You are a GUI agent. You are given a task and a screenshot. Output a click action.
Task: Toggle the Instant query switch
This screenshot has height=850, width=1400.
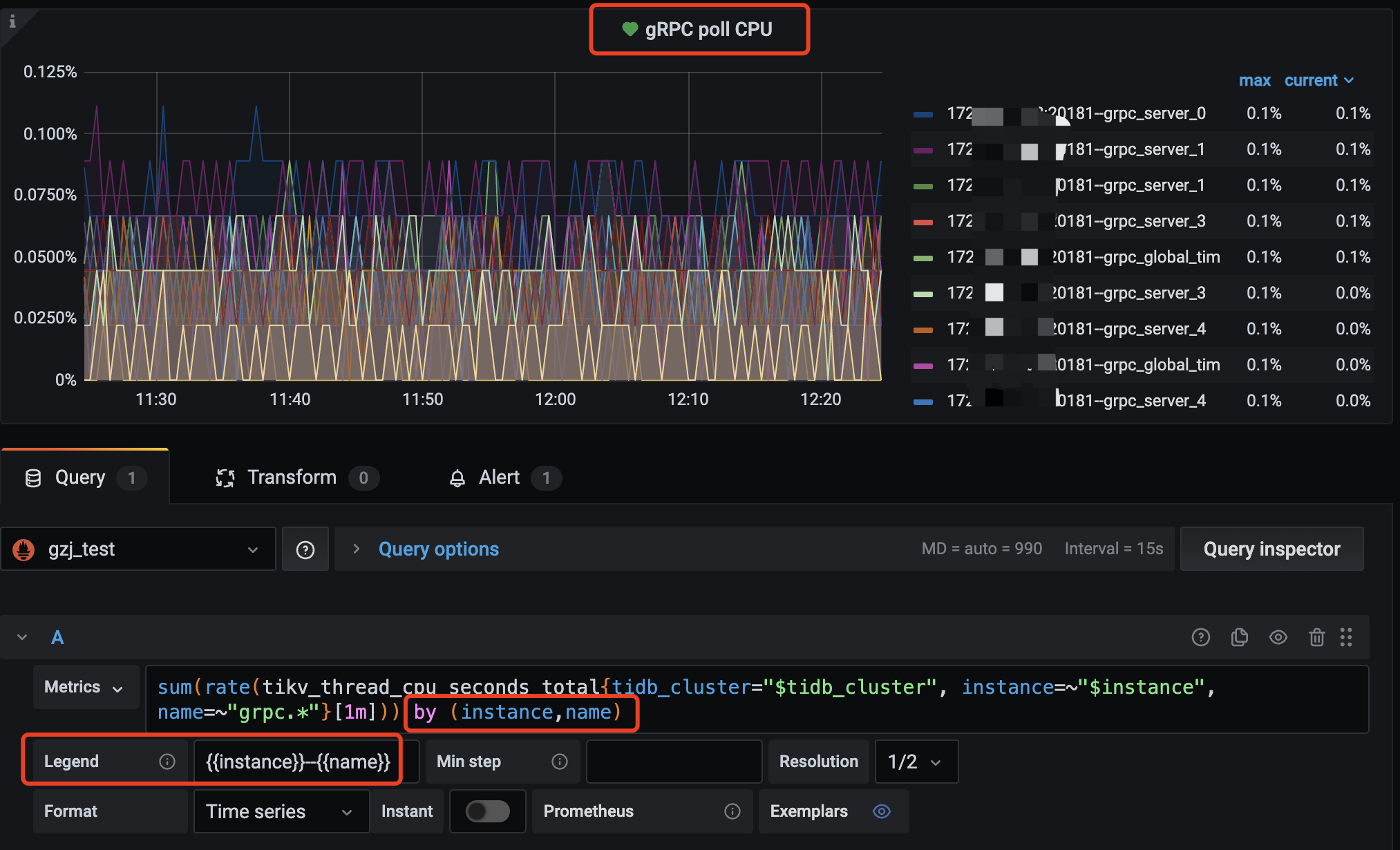[487, 811]
